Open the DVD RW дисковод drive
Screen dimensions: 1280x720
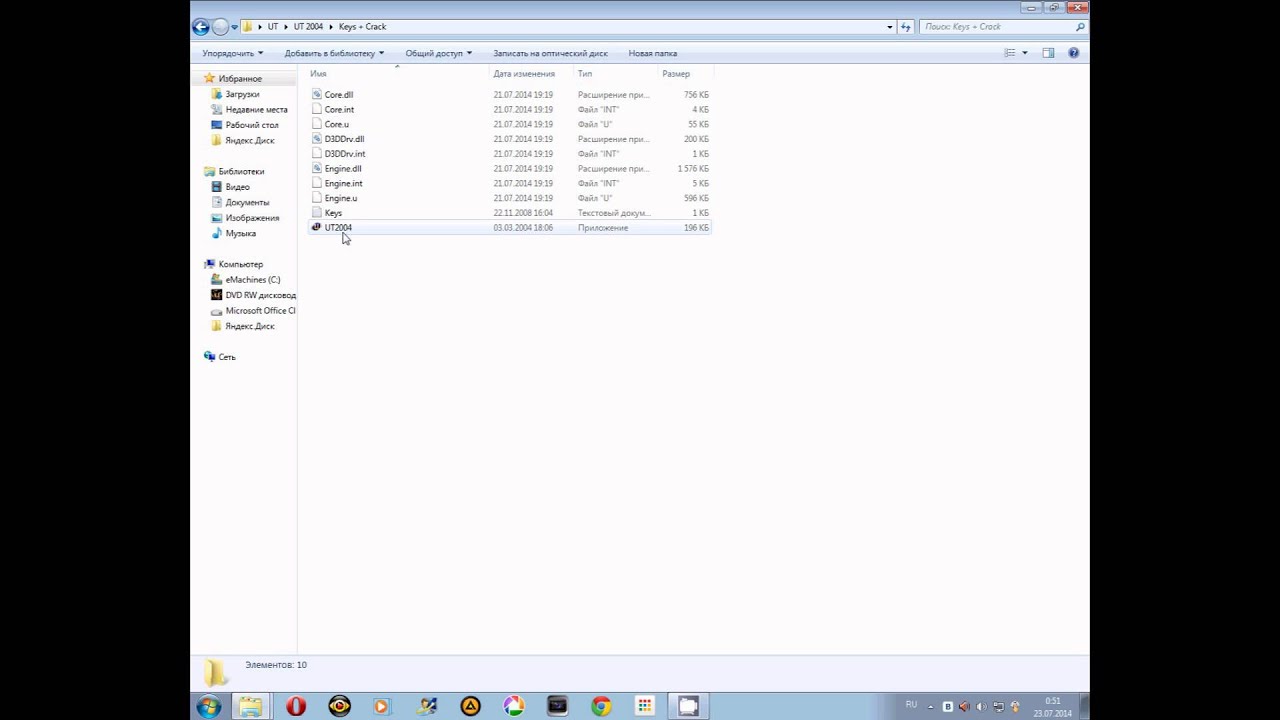coord(260,296)
